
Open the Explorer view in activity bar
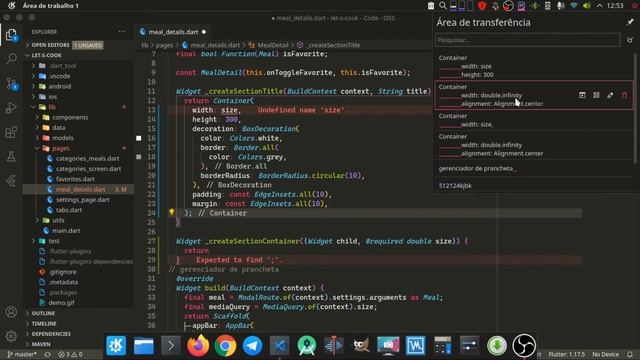pyautogui.click(x=11, y=35)
